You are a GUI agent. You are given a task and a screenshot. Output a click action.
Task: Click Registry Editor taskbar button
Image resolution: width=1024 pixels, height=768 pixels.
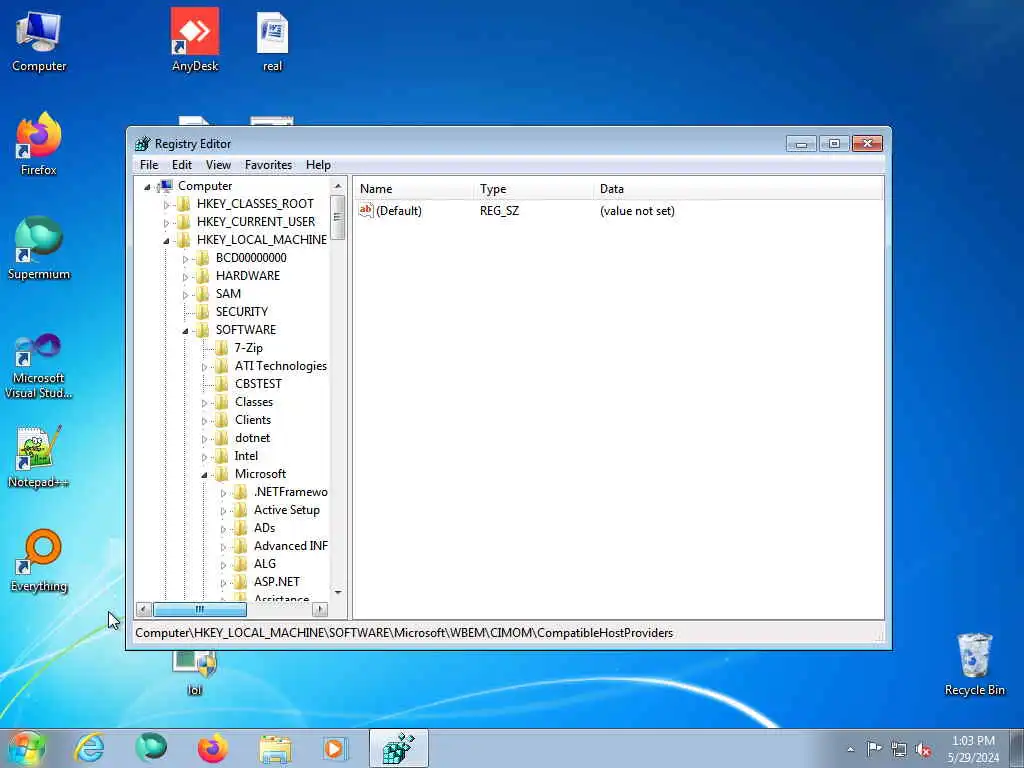tap(398, 748)
